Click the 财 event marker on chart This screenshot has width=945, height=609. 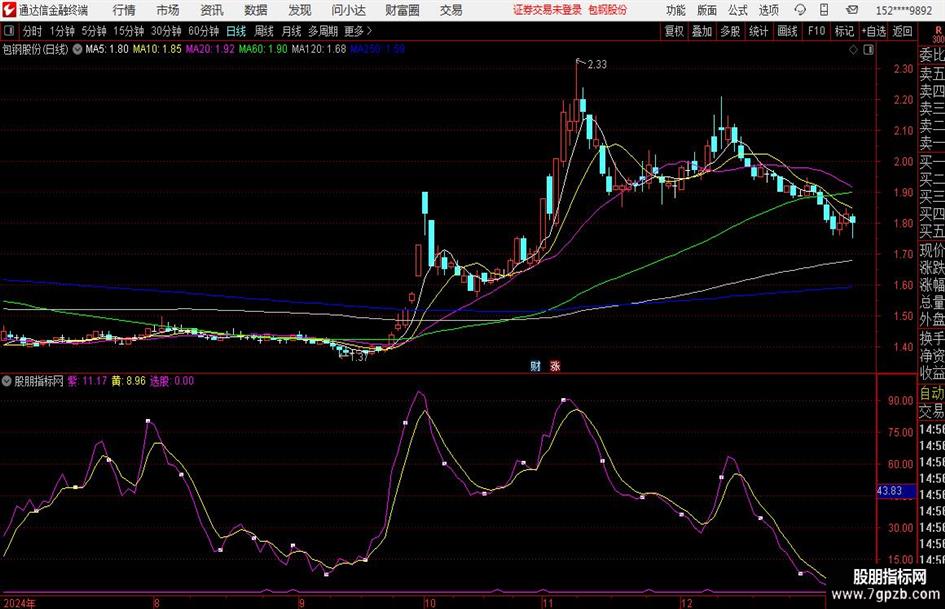tap(535, 366)
